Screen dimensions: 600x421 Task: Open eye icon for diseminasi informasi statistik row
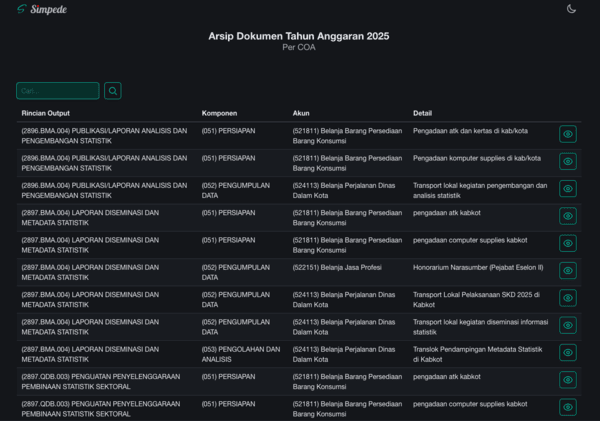click(x=567, y=325)
